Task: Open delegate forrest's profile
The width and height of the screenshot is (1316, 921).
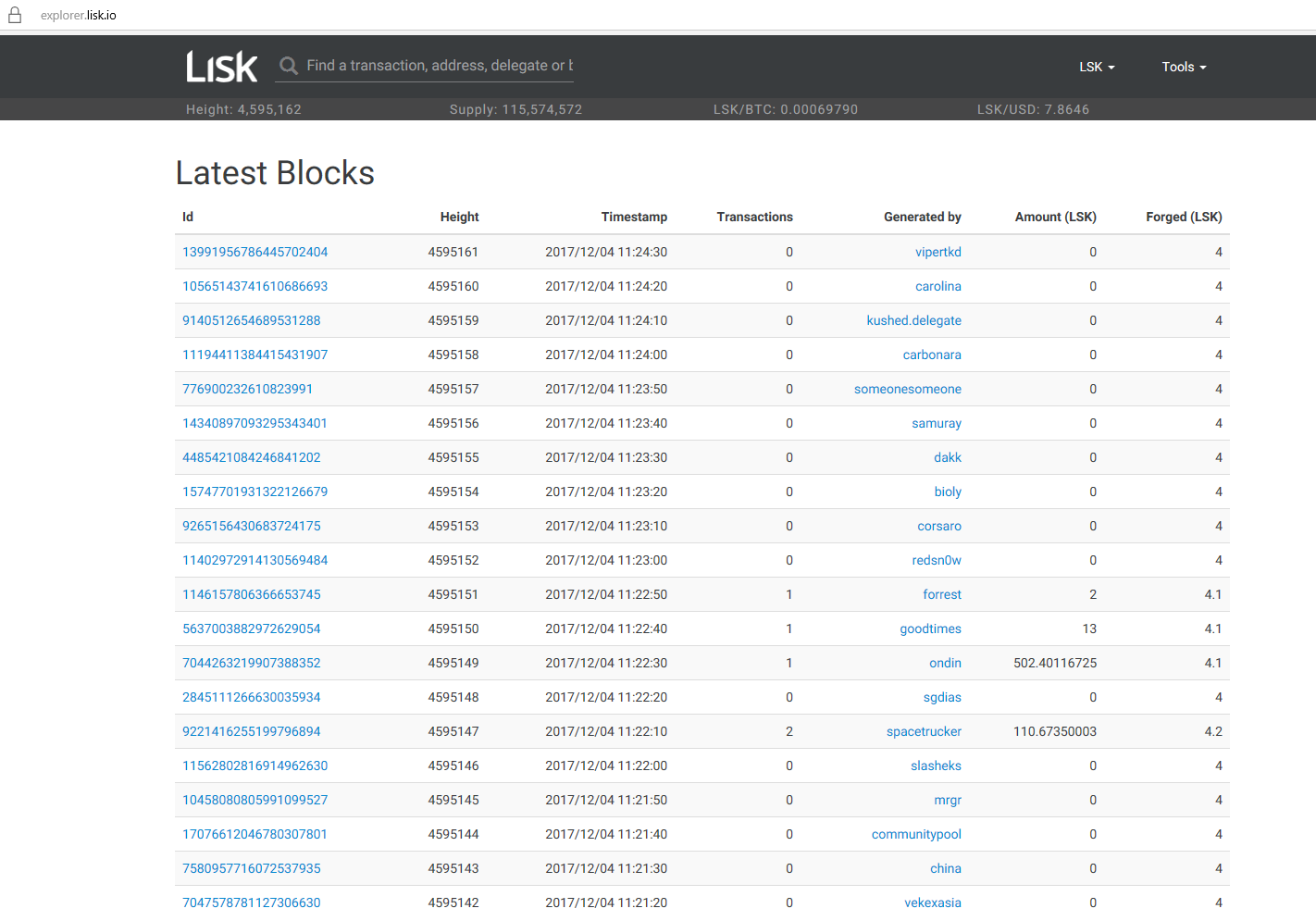Action: (x=942, y=594)
